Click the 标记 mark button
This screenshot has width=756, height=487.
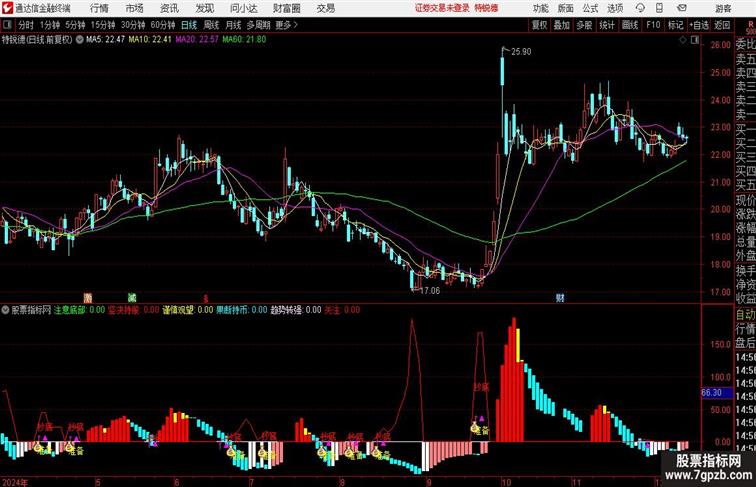675,25
